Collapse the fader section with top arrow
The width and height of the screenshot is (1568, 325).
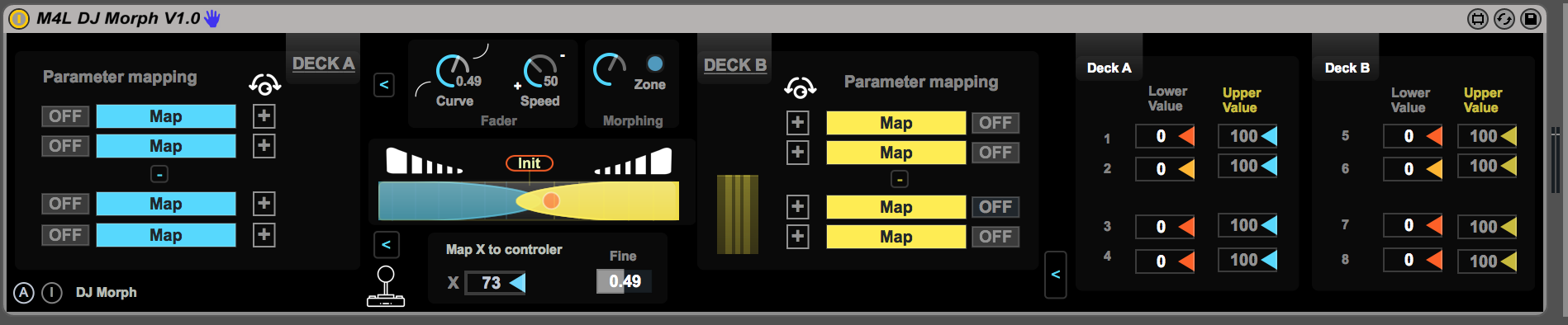click(384, 84)
